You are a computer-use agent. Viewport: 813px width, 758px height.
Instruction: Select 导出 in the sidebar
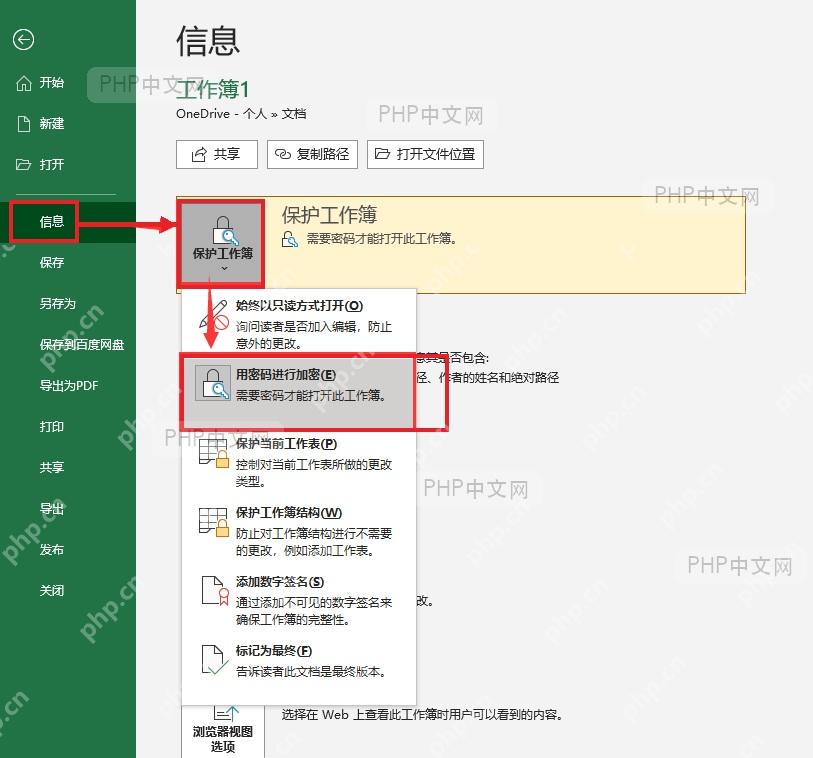coord(68,509)
